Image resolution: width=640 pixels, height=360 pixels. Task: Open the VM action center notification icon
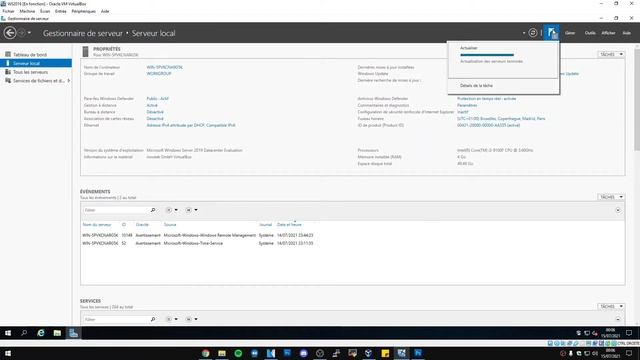(x=629, y=333)
